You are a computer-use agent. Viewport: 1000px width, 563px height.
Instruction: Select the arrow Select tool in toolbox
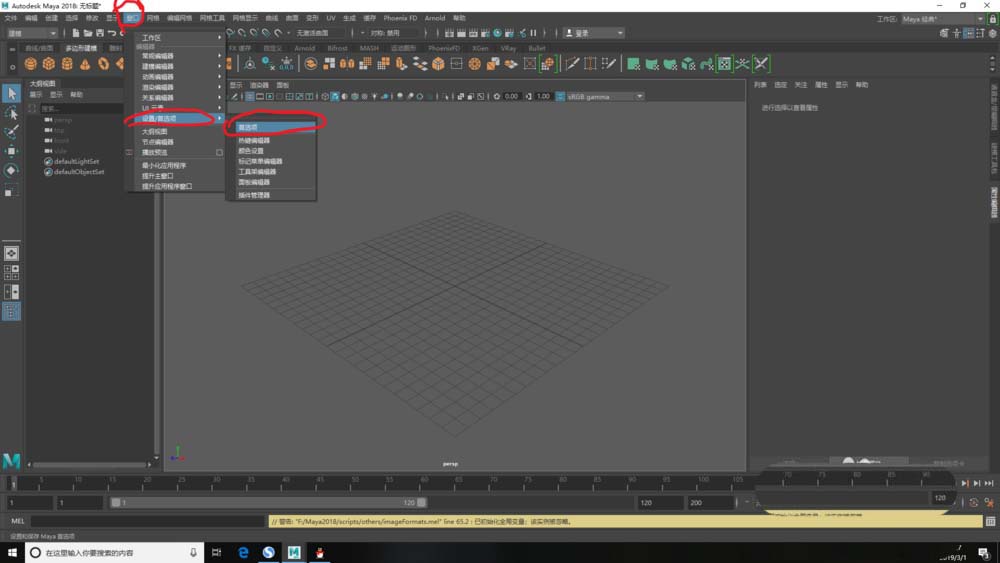click(x=11, y=93)
